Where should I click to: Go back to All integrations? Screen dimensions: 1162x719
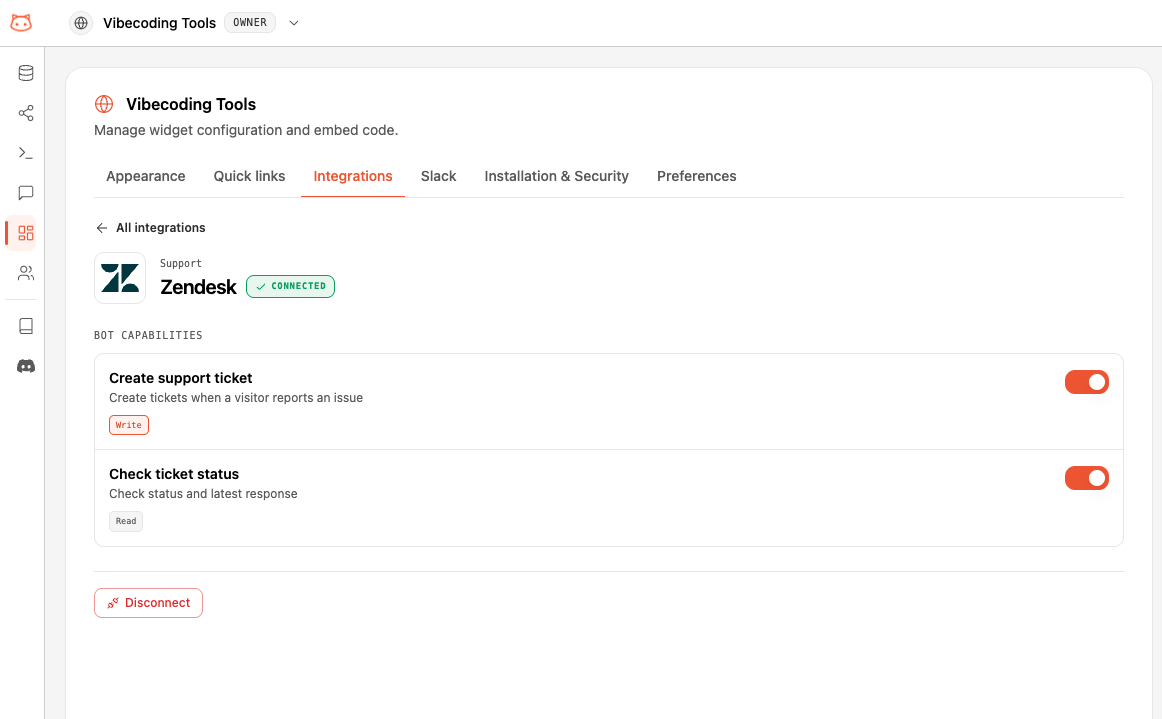click(150, 228)
